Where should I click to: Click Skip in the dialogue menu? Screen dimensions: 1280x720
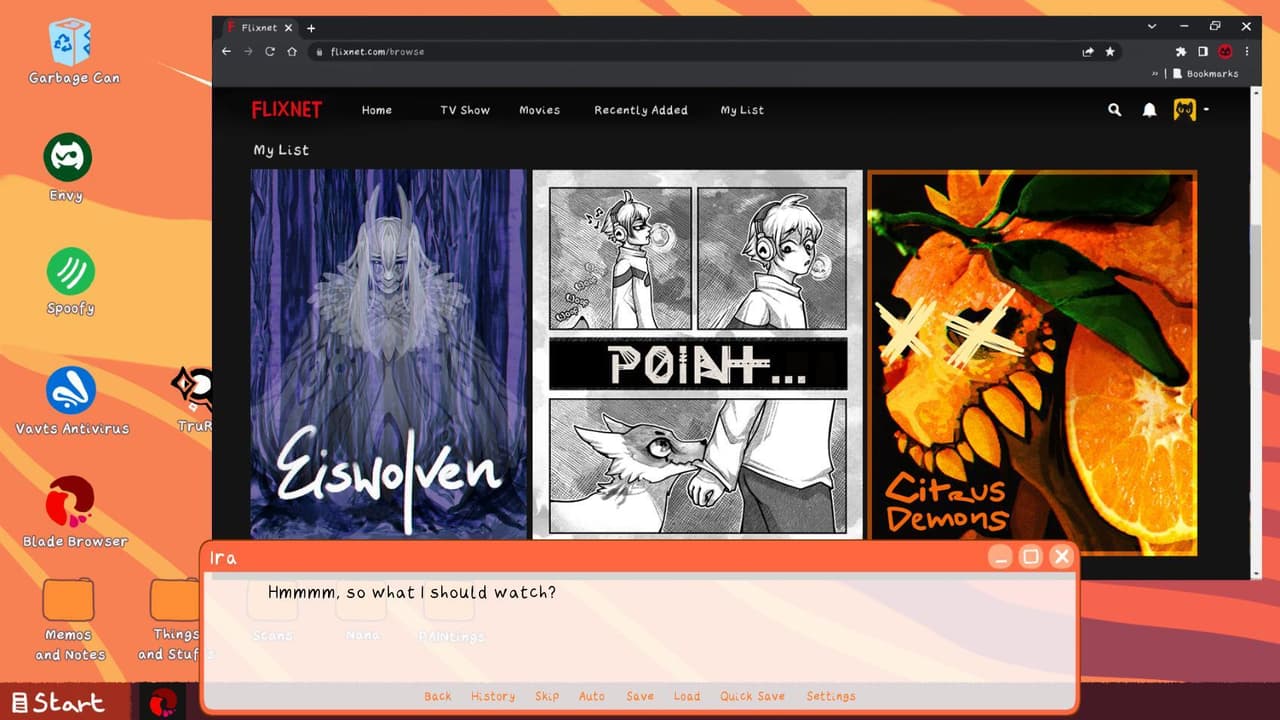point(547,696)
